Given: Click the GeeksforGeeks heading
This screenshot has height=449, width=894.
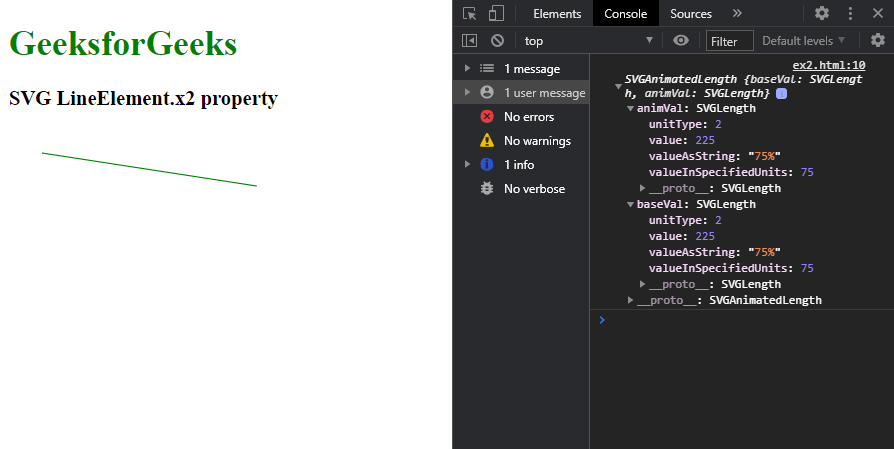Looking at the screenshot, I should [x=123, y=43].
